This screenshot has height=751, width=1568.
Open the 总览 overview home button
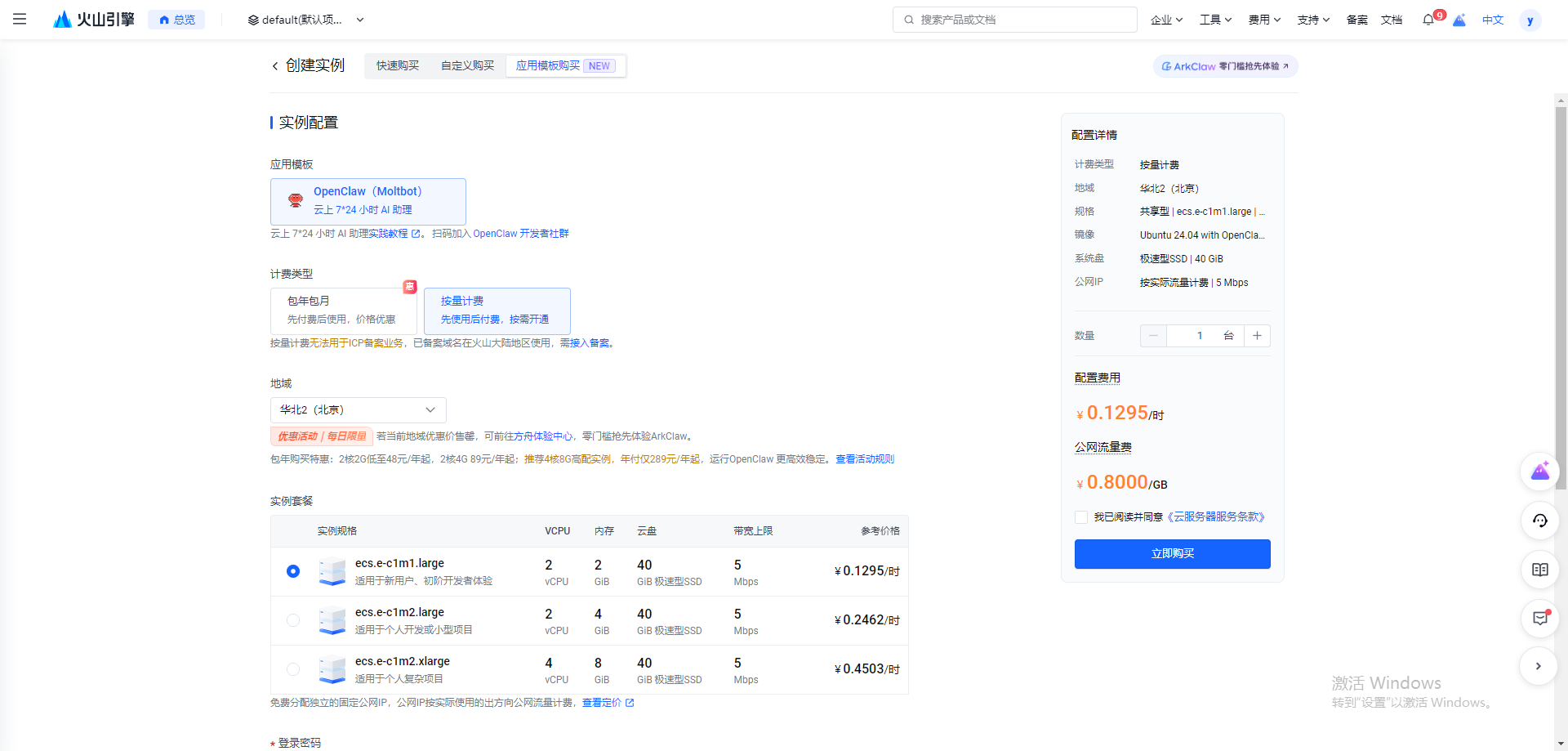176,20
